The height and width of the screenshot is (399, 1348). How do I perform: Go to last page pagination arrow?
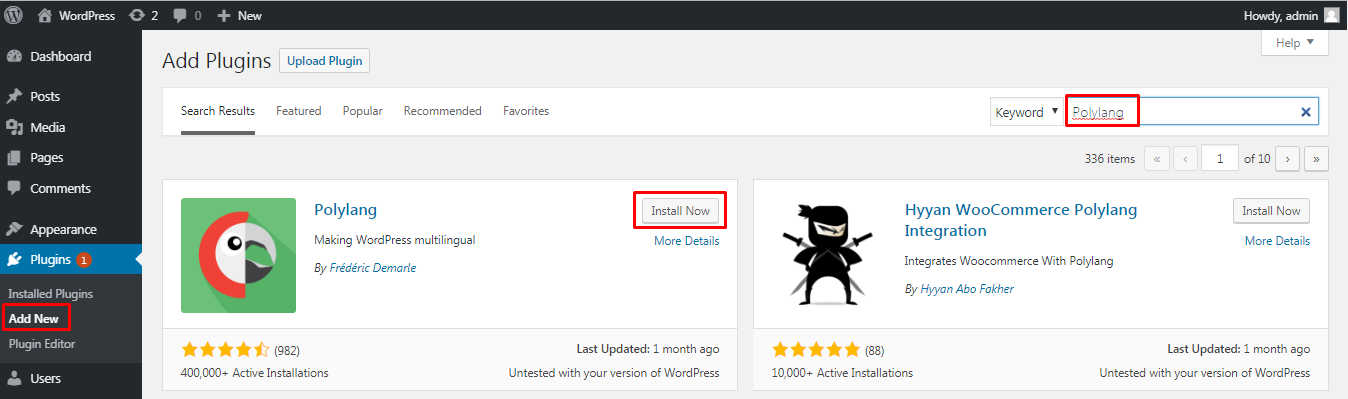[x=1316, y=158]
